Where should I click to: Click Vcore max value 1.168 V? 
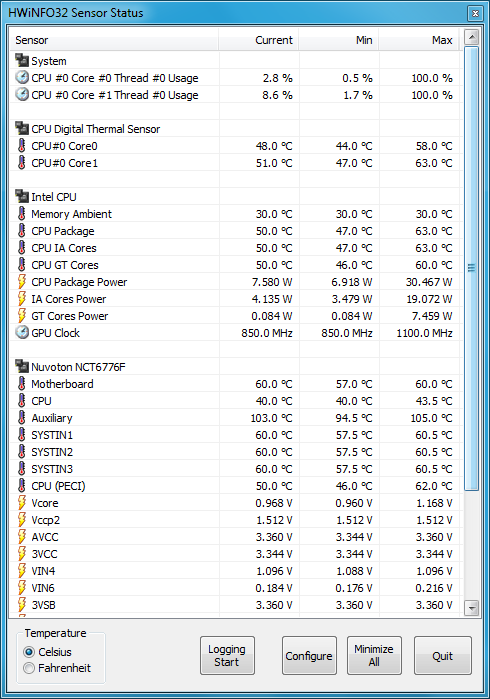434,503
